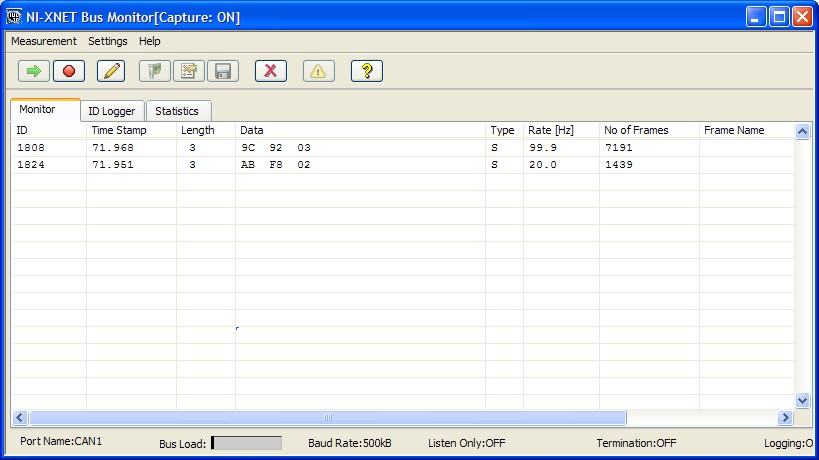Screen dimensions: 819x460
Task: Click the horizontal scrollbar thumb
Action: pos(328,417)
